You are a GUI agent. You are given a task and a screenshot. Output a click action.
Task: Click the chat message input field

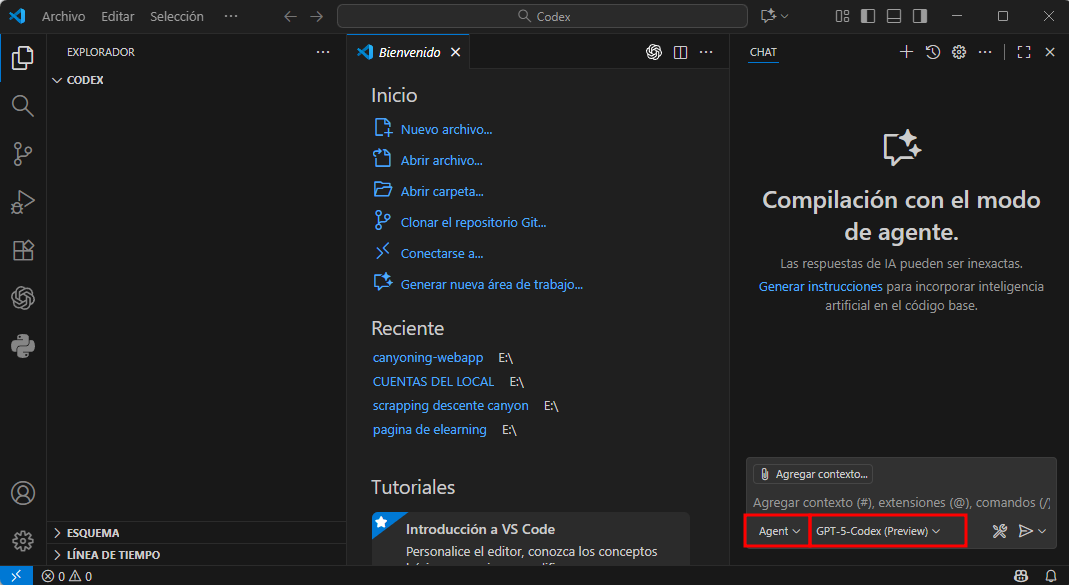[900, 502]
